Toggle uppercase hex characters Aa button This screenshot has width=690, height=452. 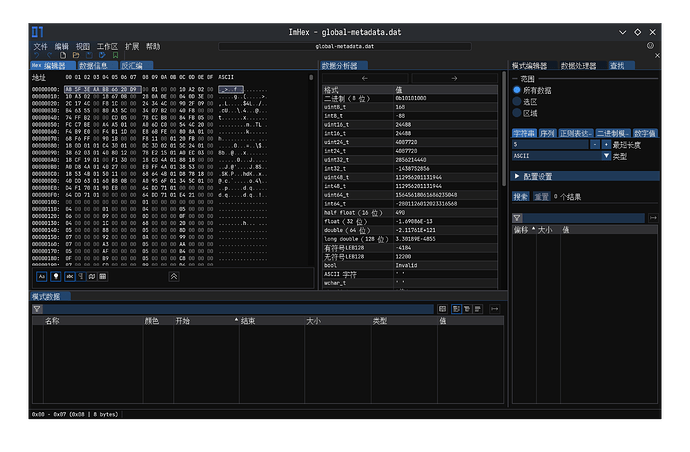point(42,276)
